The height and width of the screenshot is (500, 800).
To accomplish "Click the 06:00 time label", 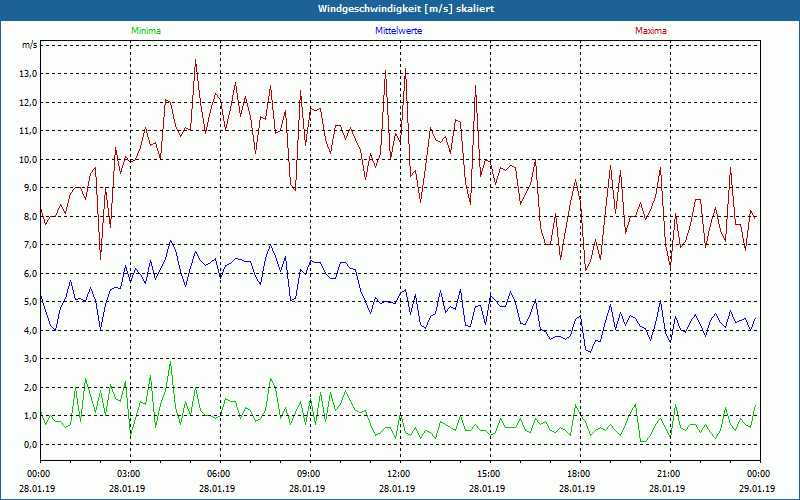I will [220, 474].
